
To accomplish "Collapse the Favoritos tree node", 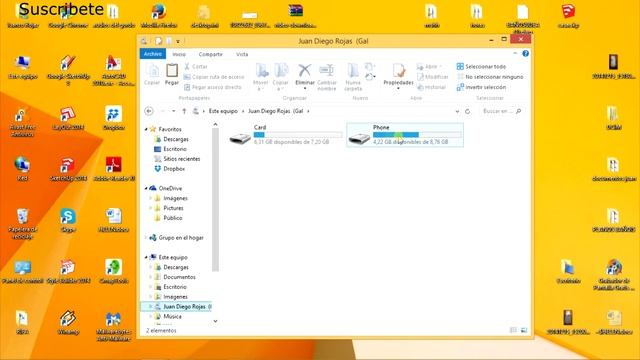I will 146,129.
